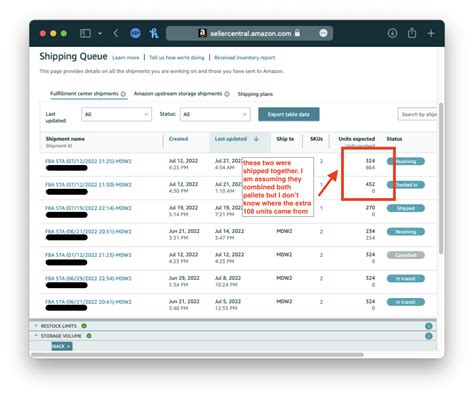Image resolution: width=474 pixels, height=397 pixels.
Task: Focus the Search by shipment field
Action: [417, 114]
